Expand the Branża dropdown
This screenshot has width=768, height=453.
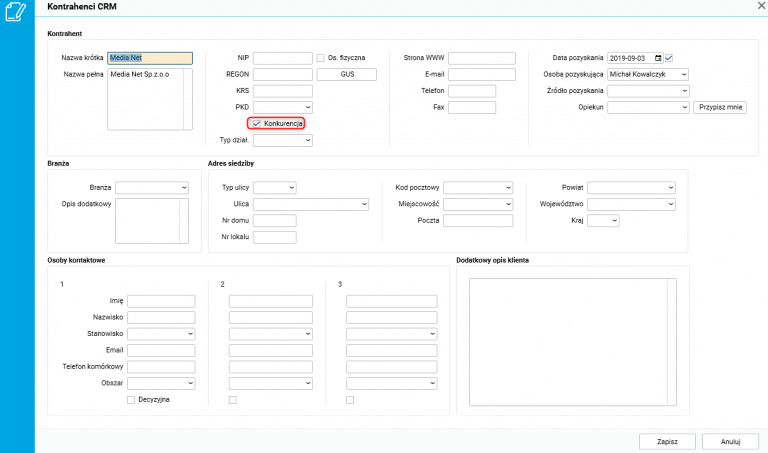[184, 188]
